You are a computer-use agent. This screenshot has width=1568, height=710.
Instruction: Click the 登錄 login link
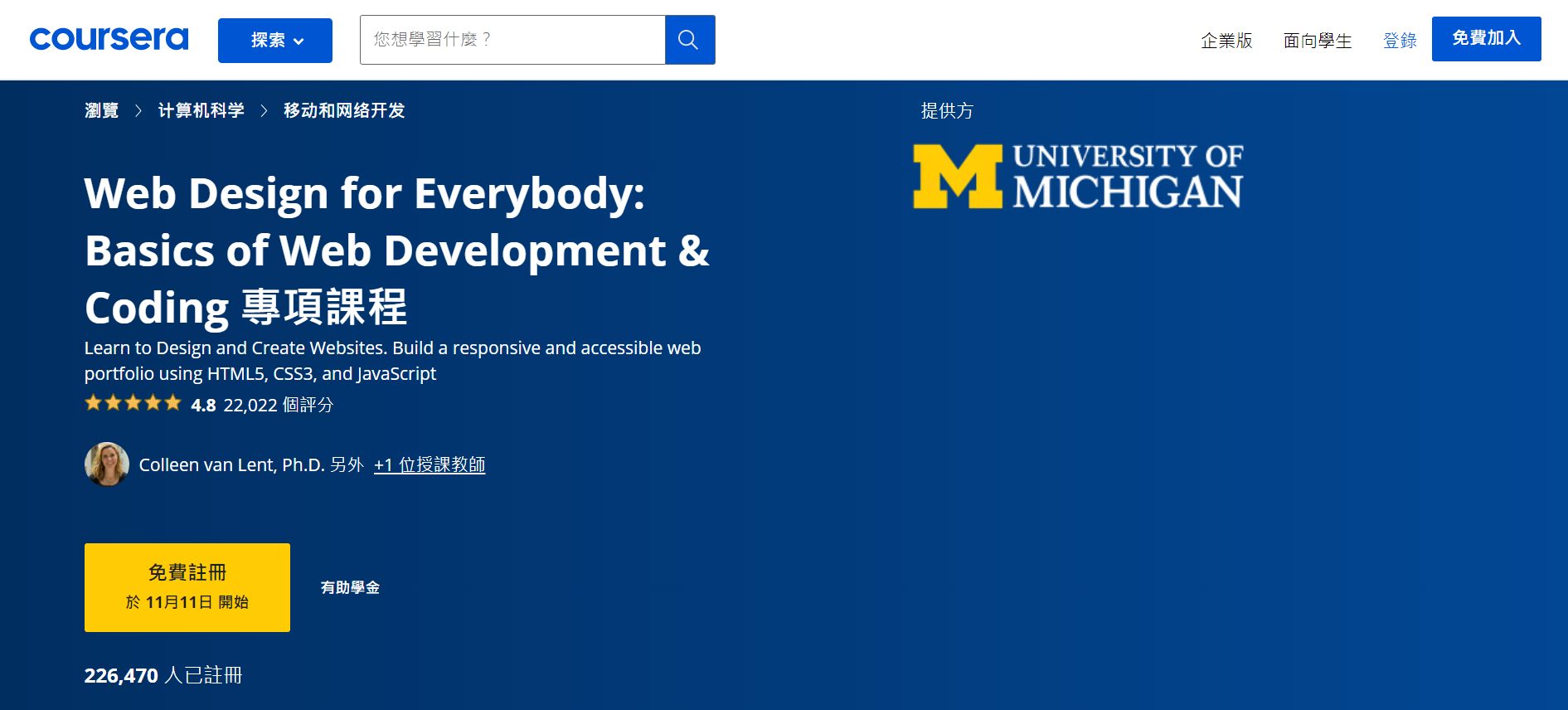[x=1400, y=41]
